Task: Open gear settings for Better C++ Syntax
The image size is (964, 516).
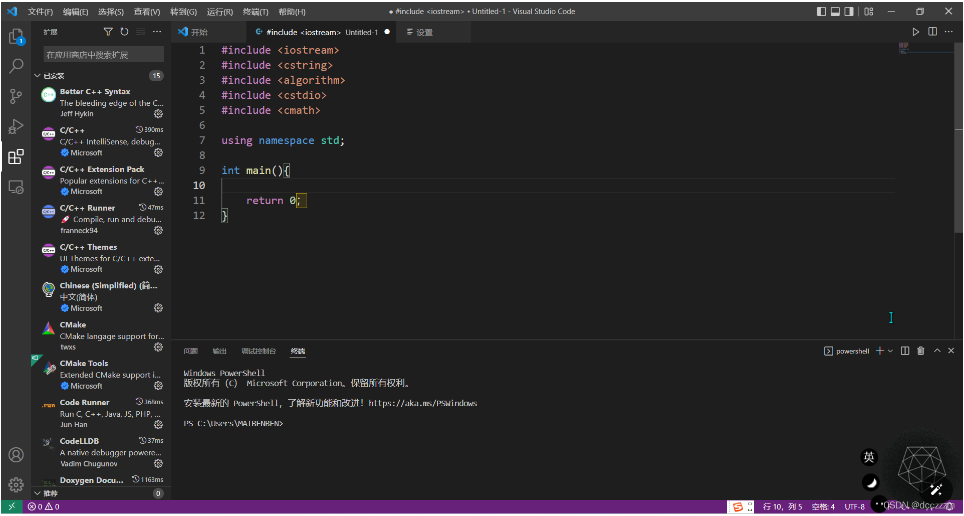Action: [x=158, y=114]
